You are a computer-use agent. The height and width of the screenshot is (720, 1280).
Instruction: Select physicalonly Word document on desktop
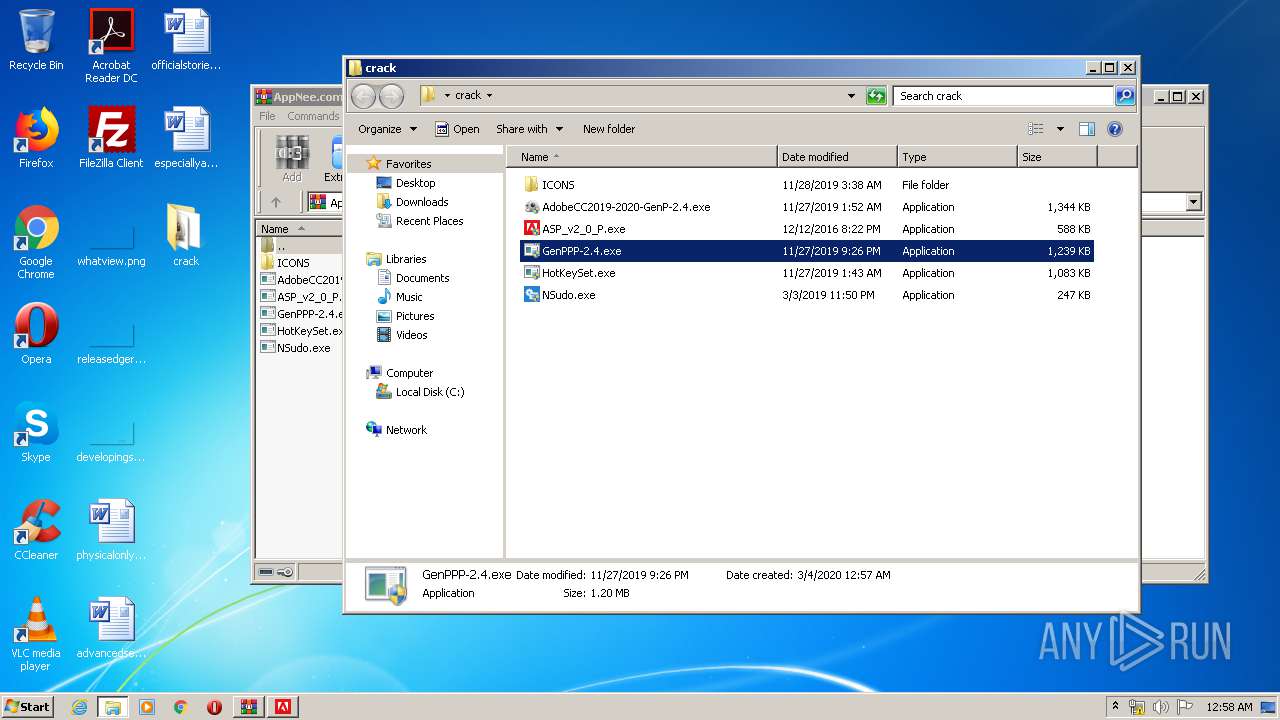click(x=111, y=530)
